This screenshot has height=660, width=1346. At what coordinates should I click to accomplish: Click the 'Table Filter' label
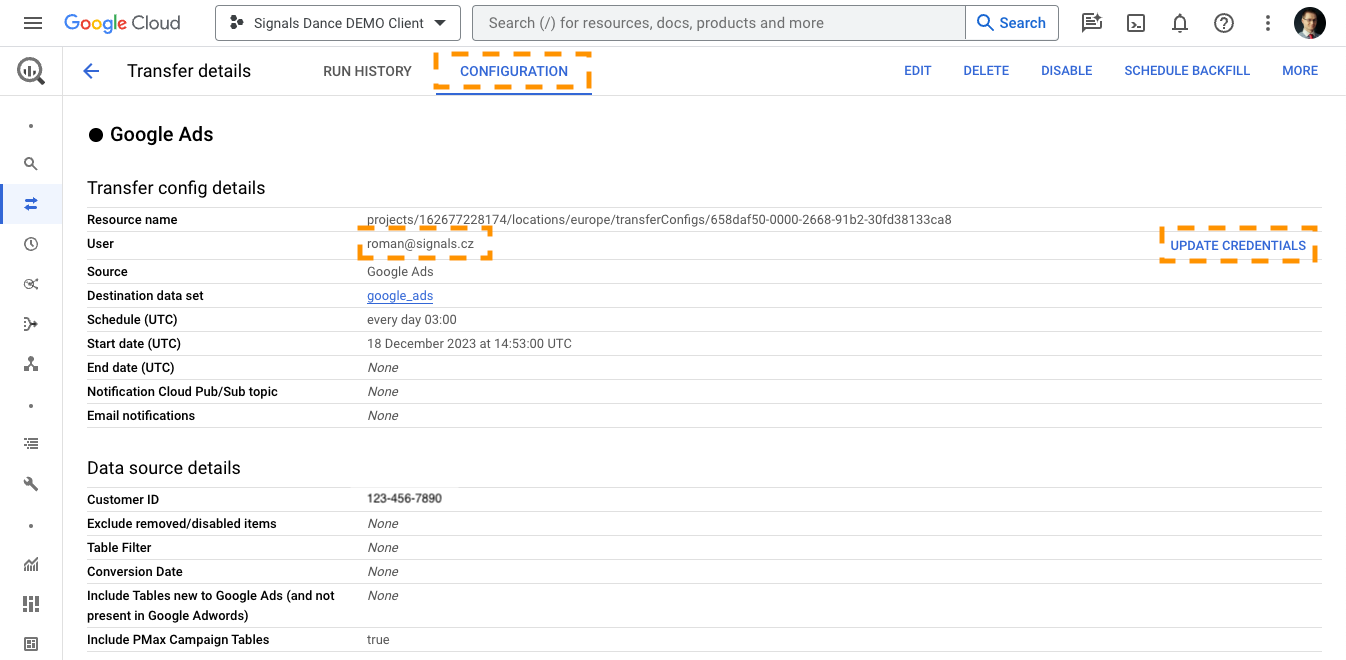pyautogui.click(x=119, y=548)
